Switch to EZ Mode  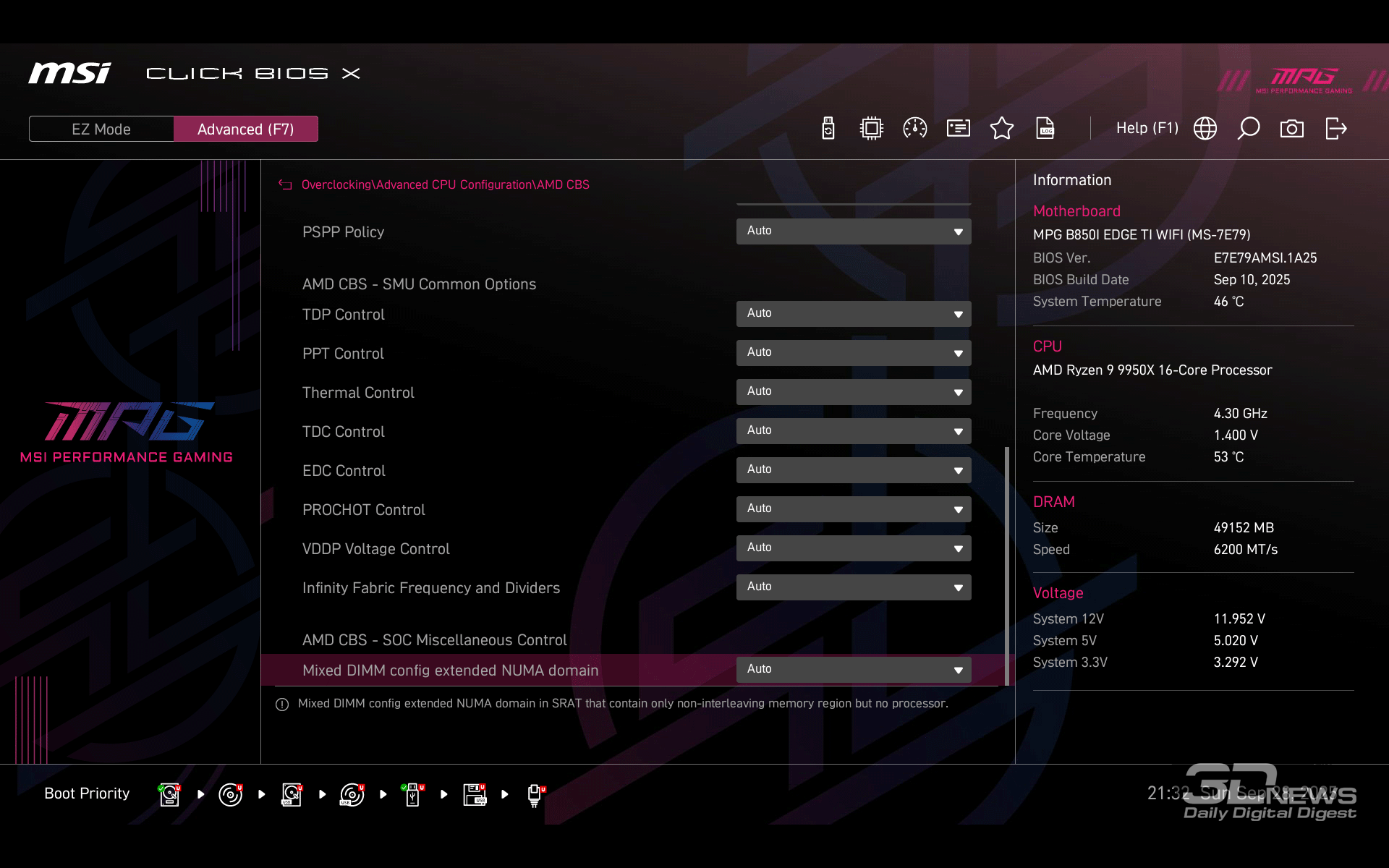[101, 129]
